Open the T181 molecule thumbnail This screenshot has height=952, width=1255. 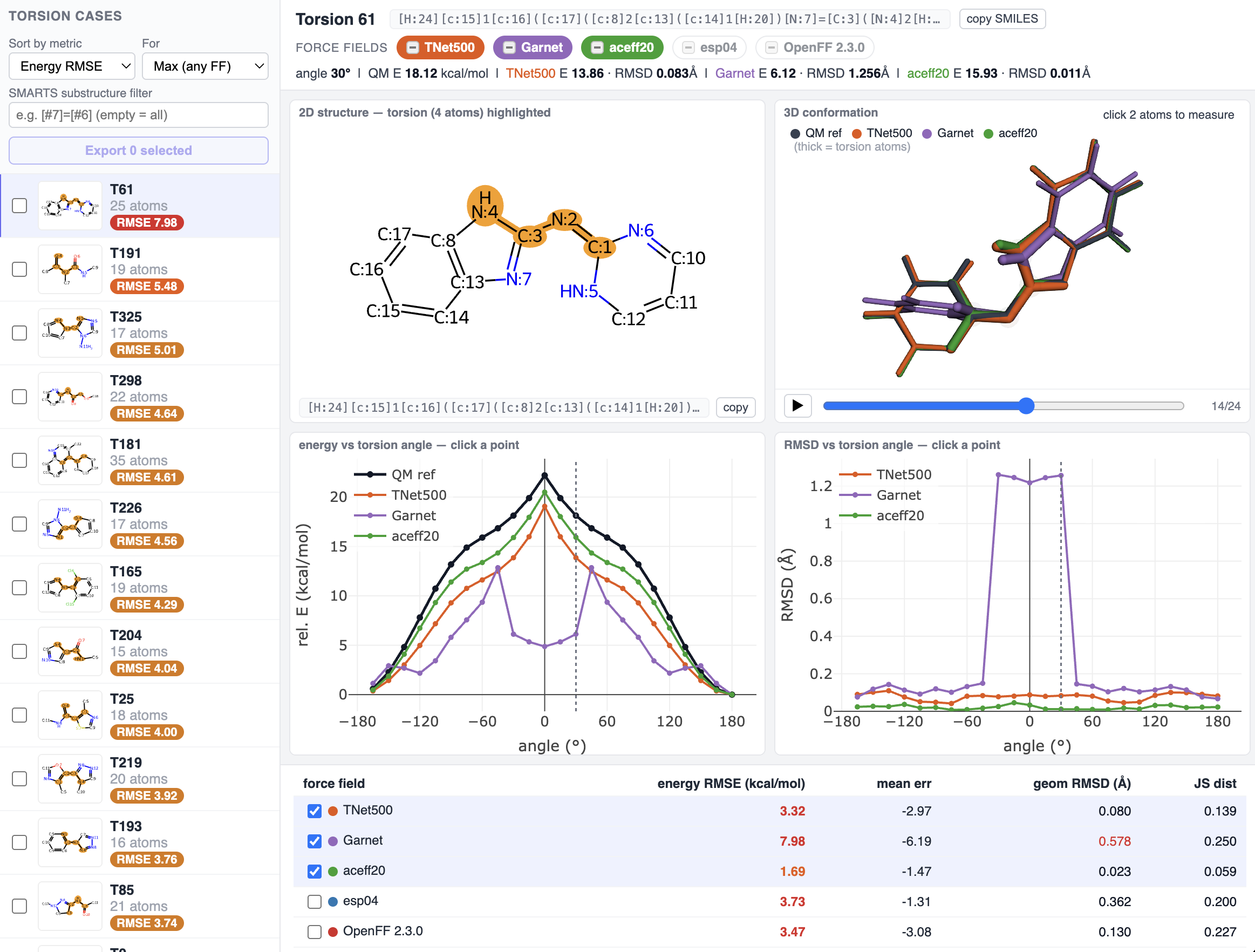(x=70, y=460)
